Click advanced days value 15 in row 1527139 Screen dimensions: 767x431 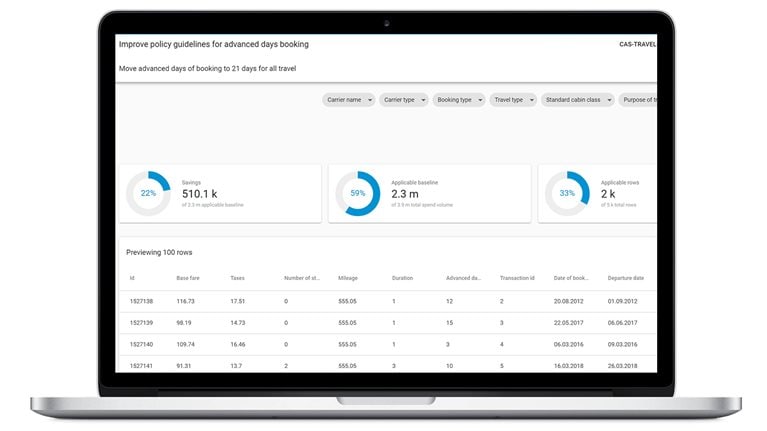[450, 323]
